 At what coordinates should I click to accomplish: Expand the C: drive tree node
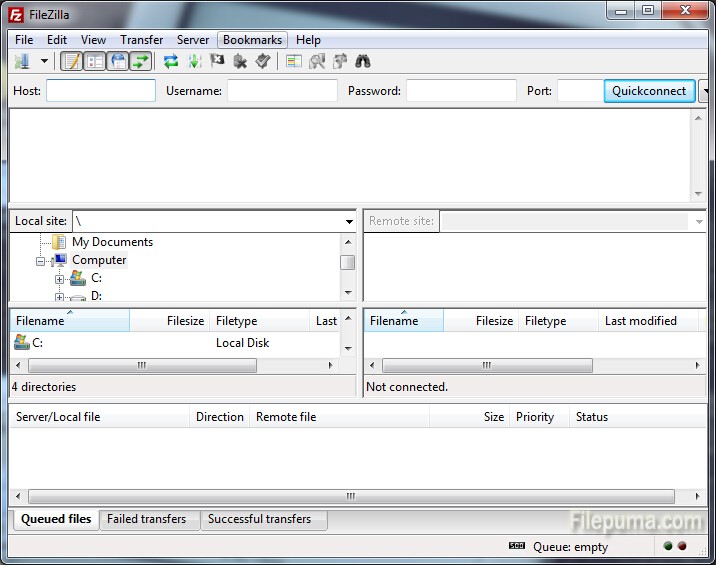pyautogui.click(x=59, y=279)
